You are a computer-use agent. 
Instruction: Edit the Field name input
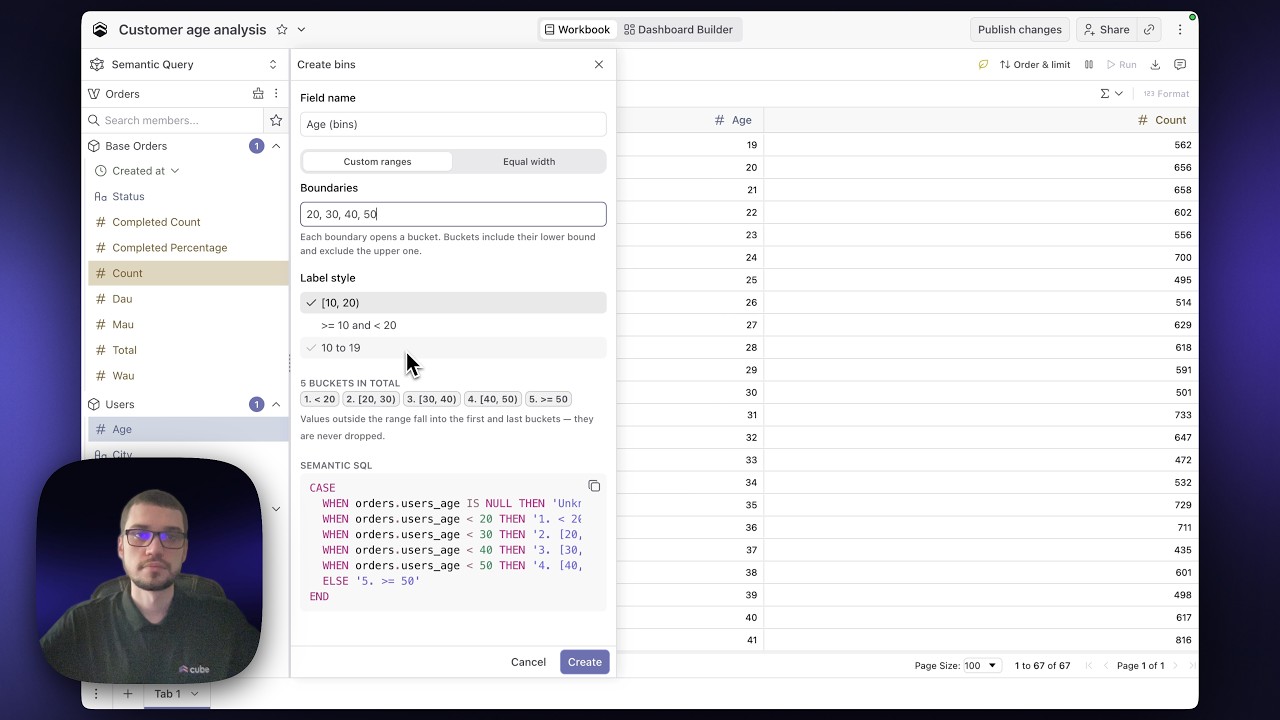[453, 124]
